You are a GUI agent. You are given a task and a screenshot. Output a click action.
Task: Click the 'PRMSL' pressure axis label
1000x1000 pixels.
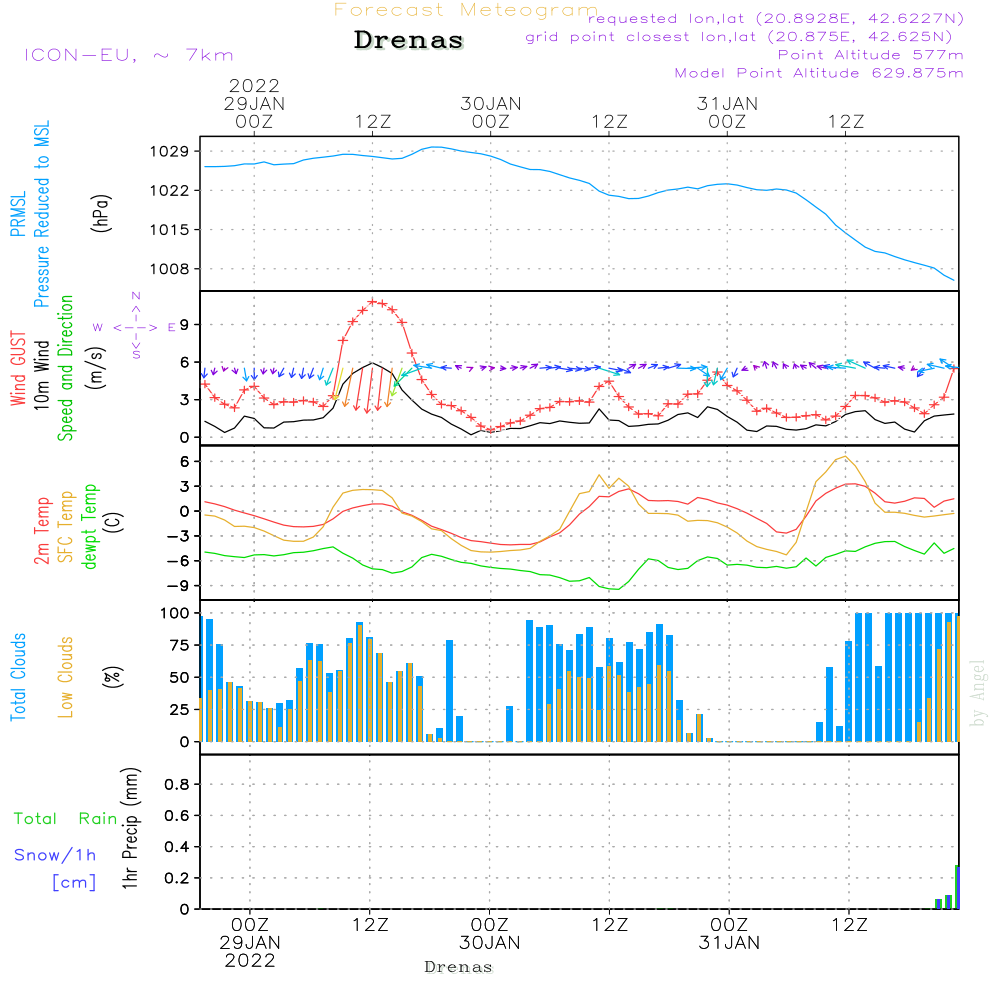coord(18,214)
